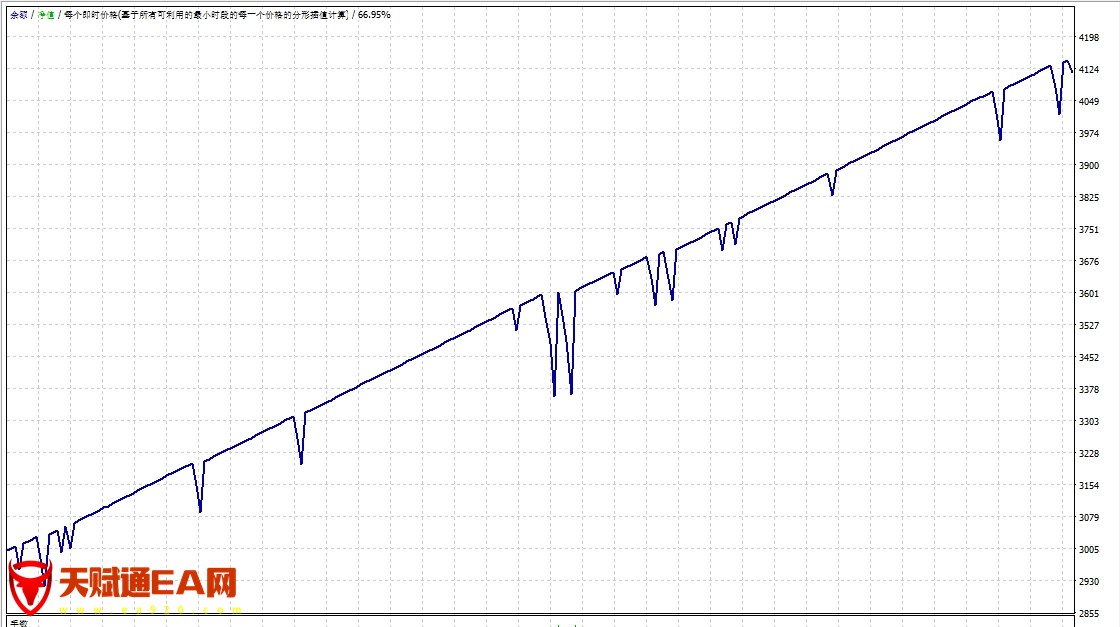Click the 3378 axis value
Image resolution: width=1120 pixels, height=627 pixels.
click(1089, 390)
